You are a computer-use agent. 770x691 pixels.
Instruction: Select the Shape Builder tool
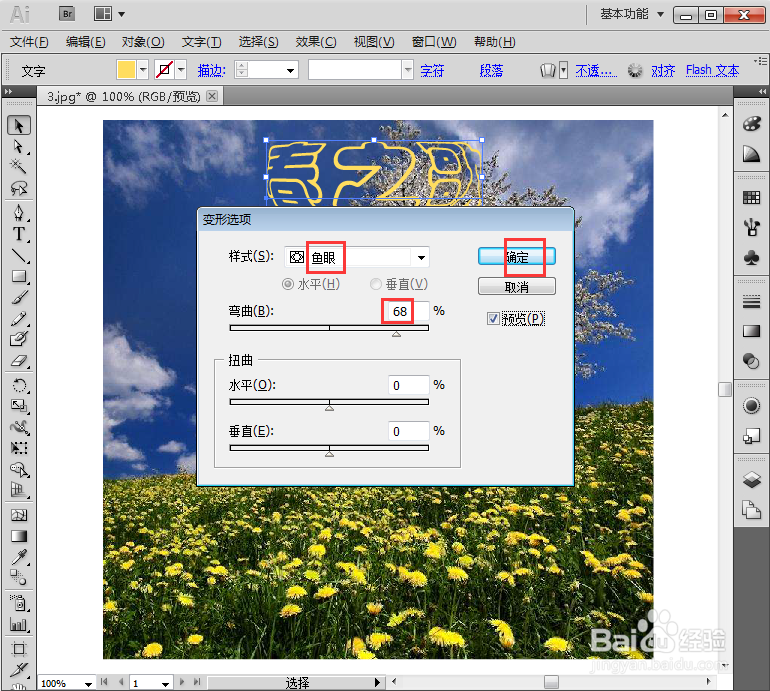click(19, 470)
